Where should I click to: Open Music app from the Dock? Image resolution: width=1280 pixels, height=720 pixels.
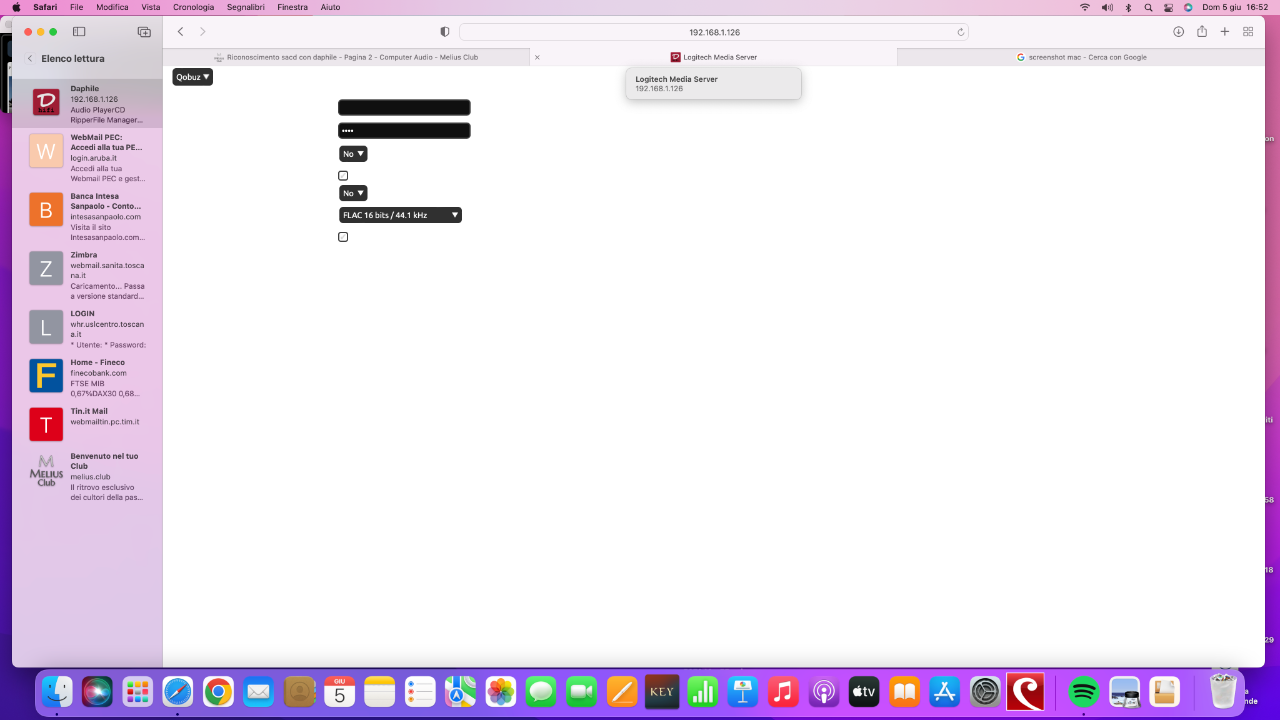[783, 691]
